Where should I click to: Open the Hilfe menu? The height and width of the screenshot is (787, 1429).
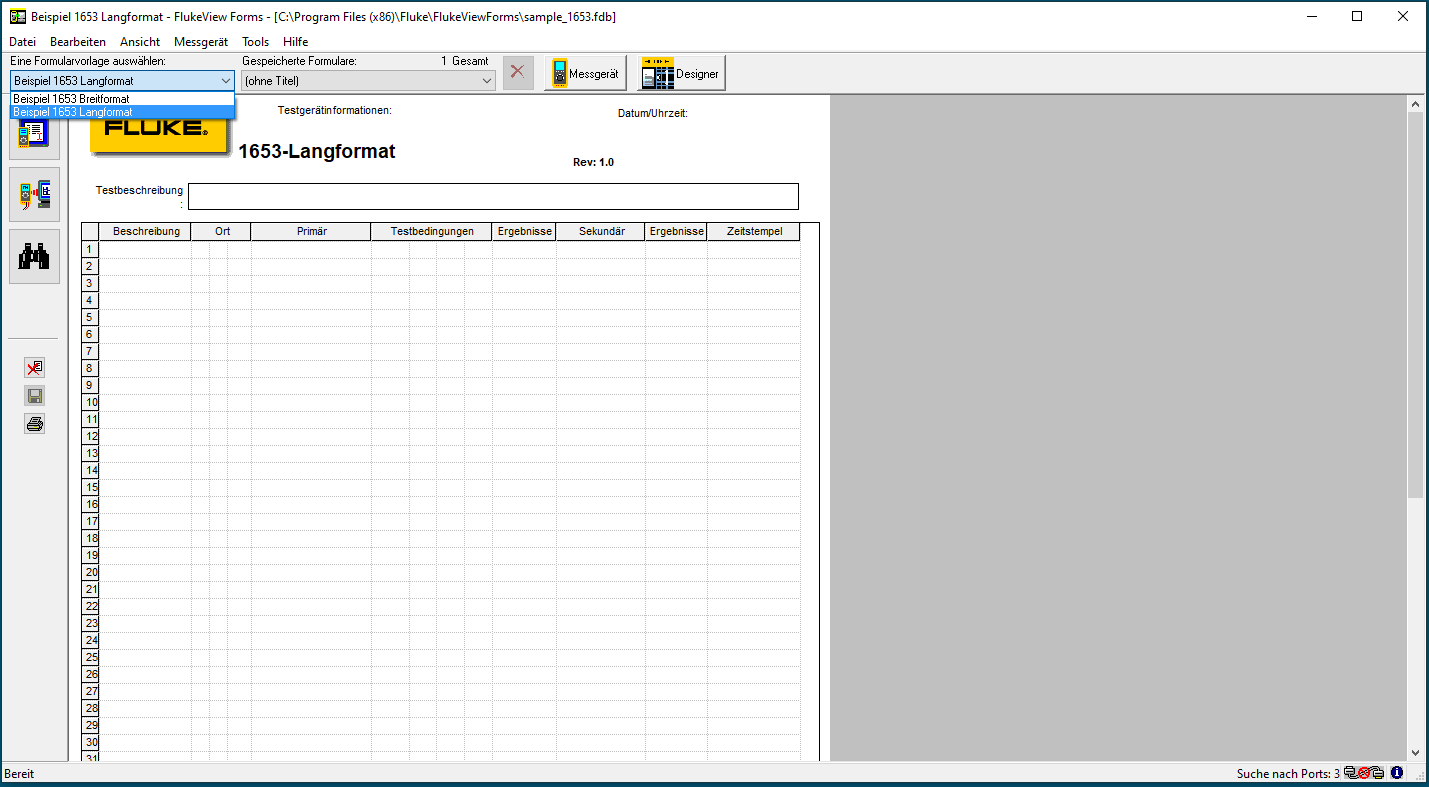point(296,42)
